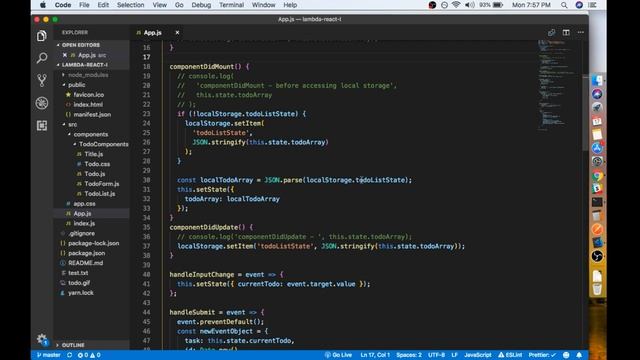Viewport: 640px width, 360px height.
Task: Close the App.js editor tab
Action: click(x=177, y=32)
